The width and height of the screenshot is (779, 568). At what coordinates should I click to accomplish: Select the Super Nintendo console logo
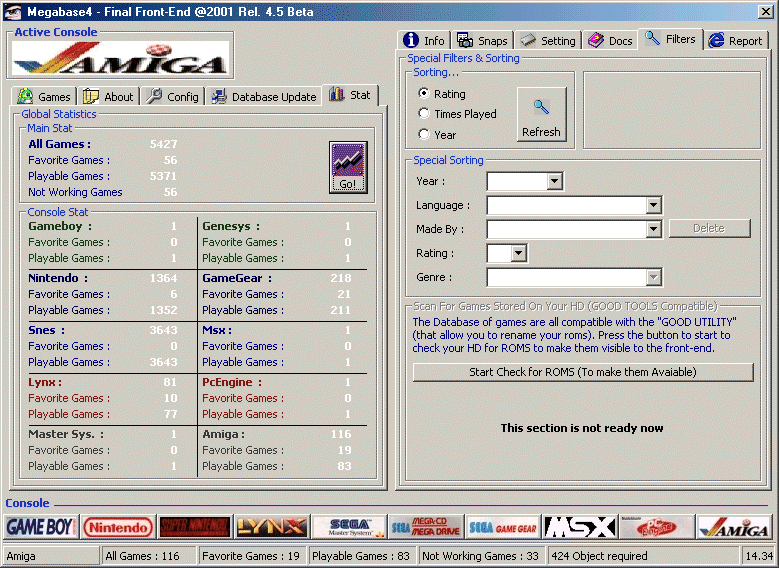(x=195, y=527)
